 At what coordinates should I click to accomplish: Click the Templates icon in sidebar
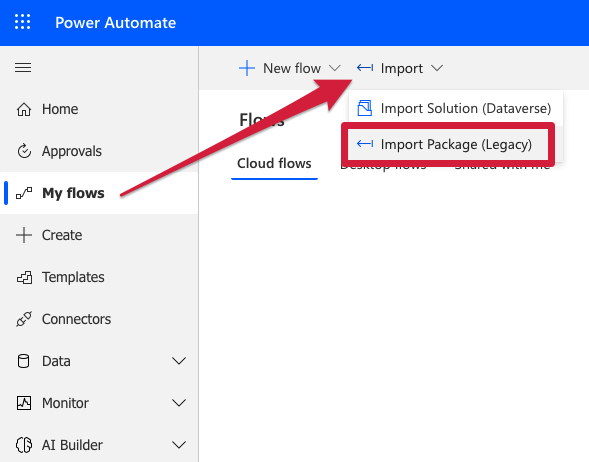tap(24, 277)
